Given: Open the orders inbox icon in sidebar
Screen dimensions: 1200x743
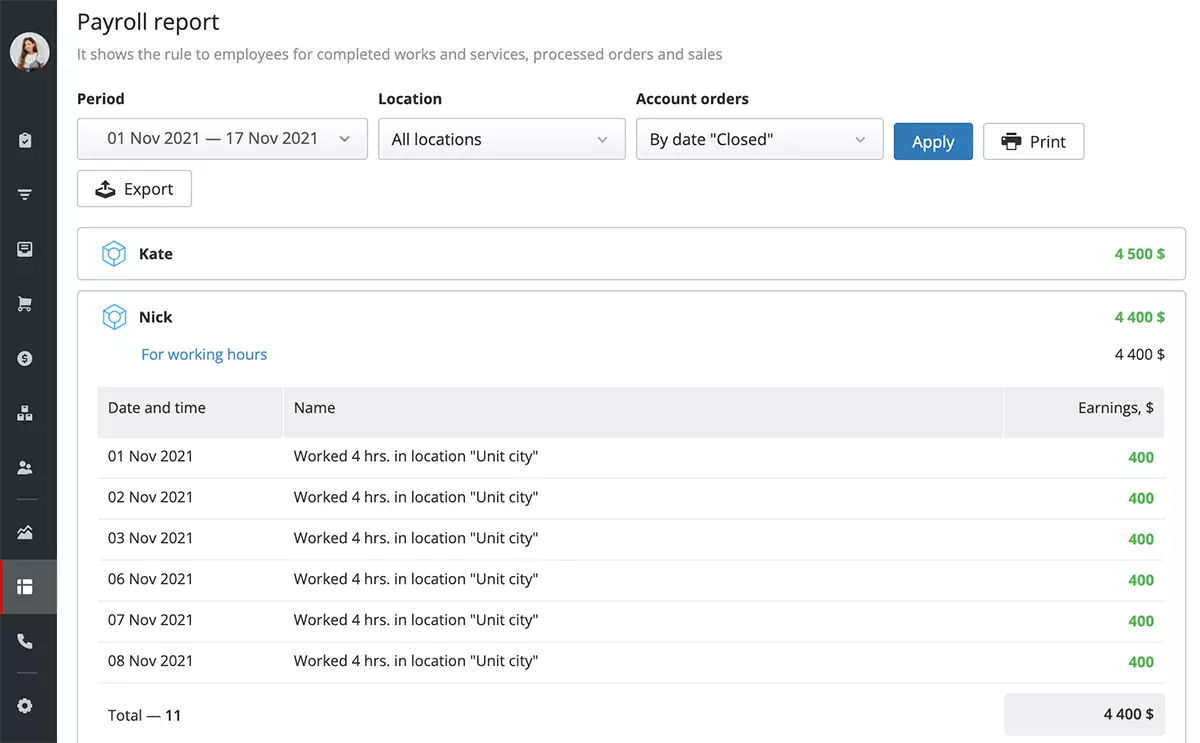Looking at the screenshot, I should pos(26,250).
